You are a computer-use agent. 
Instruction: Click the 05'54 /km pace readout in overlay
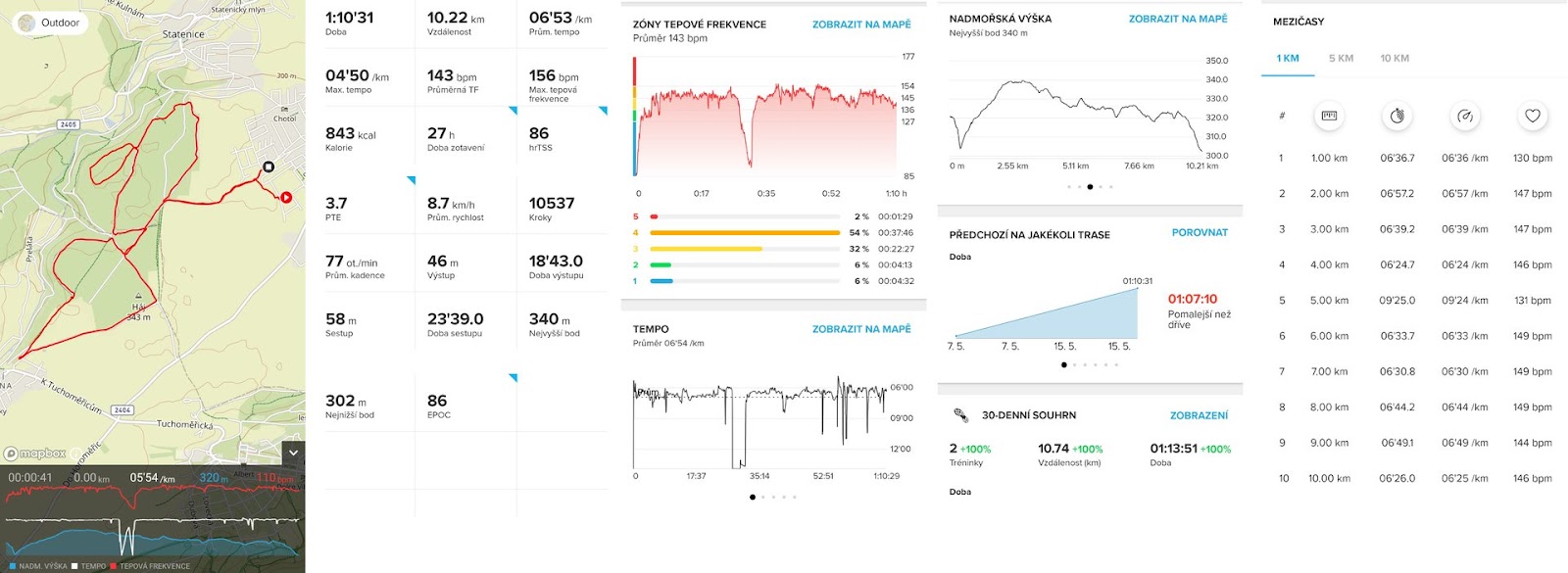pyautogui.click(x=153, y=478)
